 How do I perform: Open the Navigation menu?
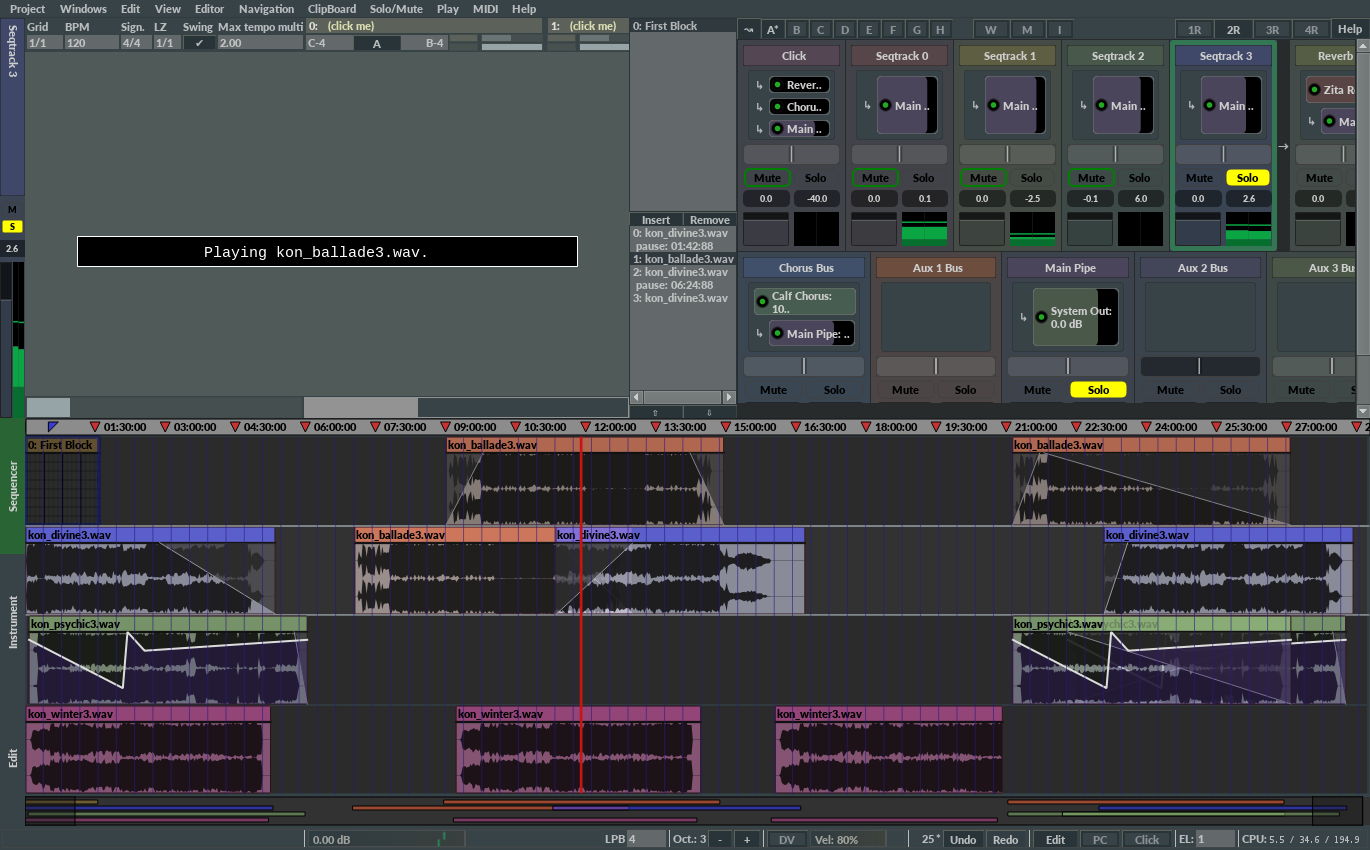tap(266, 9)
